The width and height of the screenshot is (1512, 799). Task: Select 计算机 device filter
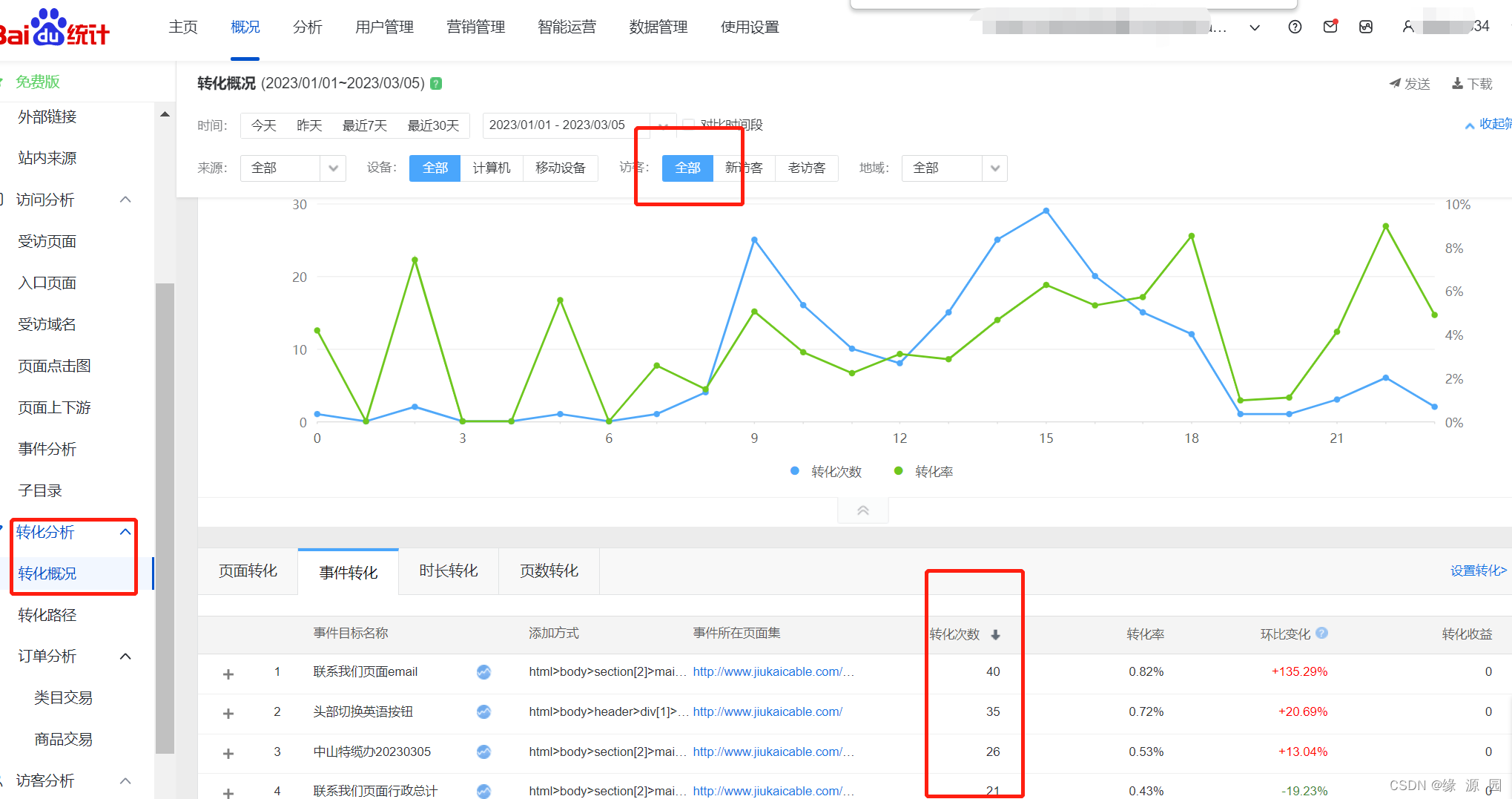492,168
